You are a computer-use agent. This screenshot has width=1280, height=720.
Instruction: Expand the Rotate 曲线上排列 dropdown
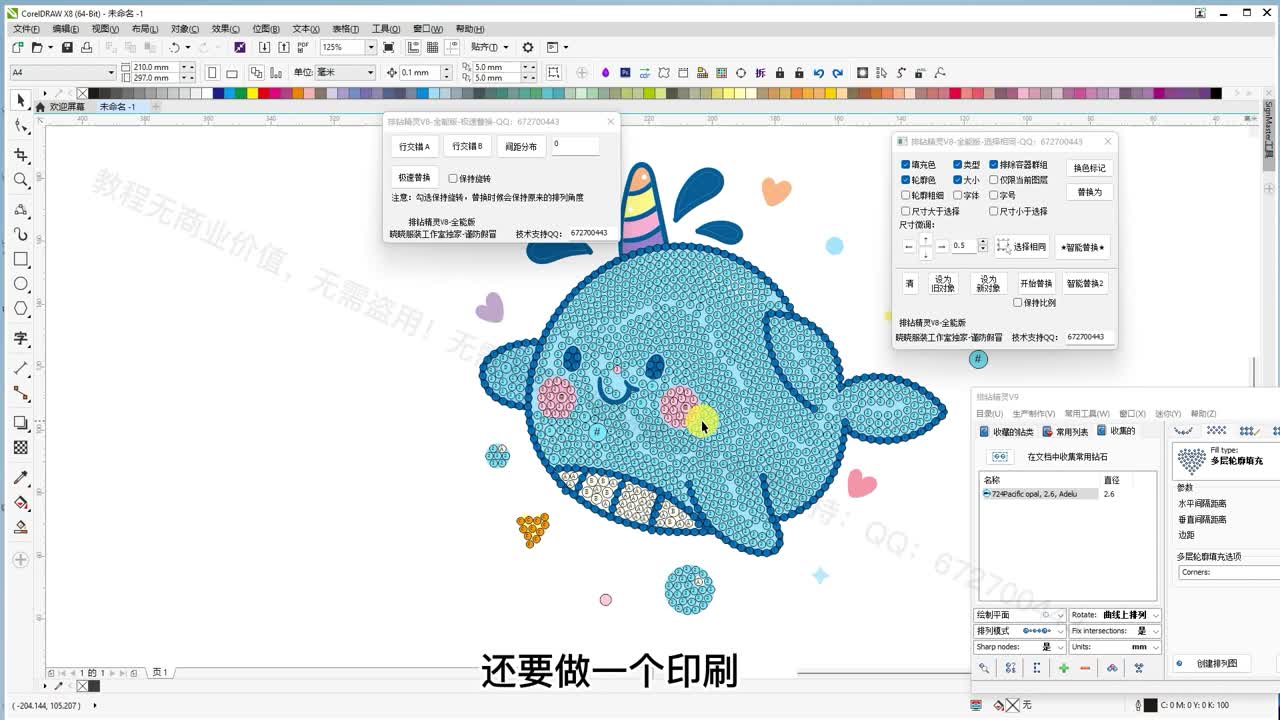click(1155, 615)
